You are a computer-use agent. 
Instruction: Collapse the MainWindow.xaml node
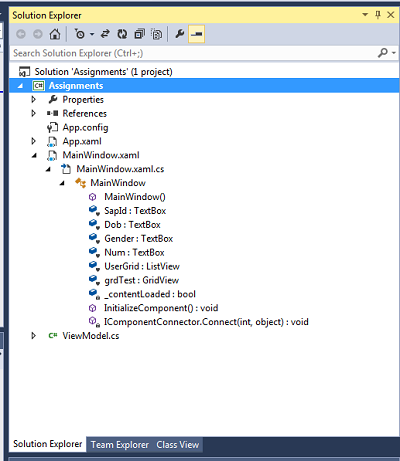pyautogui.click(x=34, y=155)
